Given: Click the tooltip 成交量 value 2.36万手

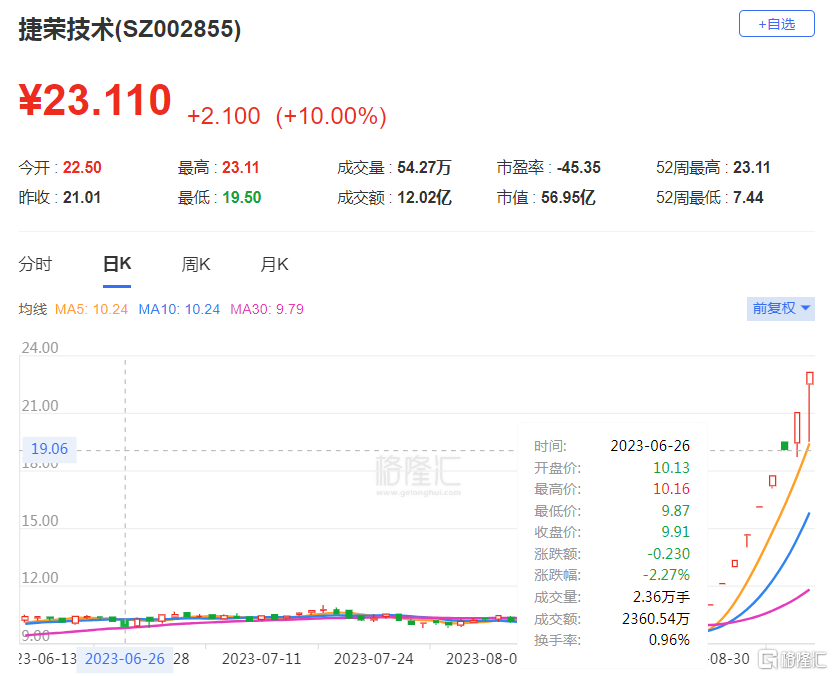Looking at the screenshot, I should pyautogui.click(x=661, y=597).
